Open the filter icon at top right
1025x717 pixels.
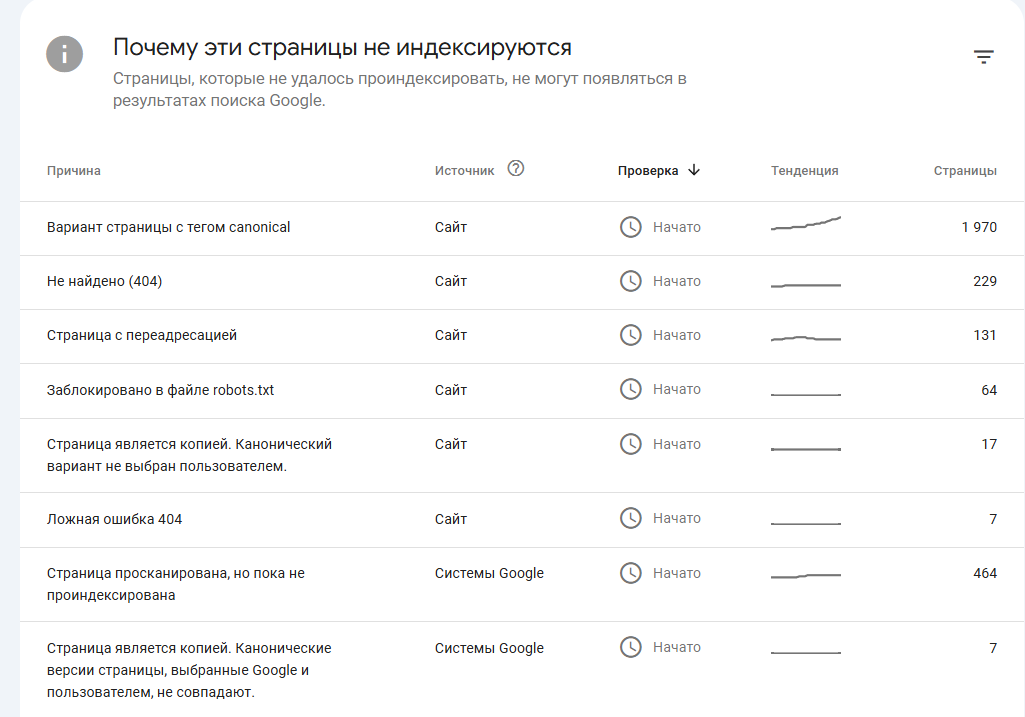[x=983, y=57]
